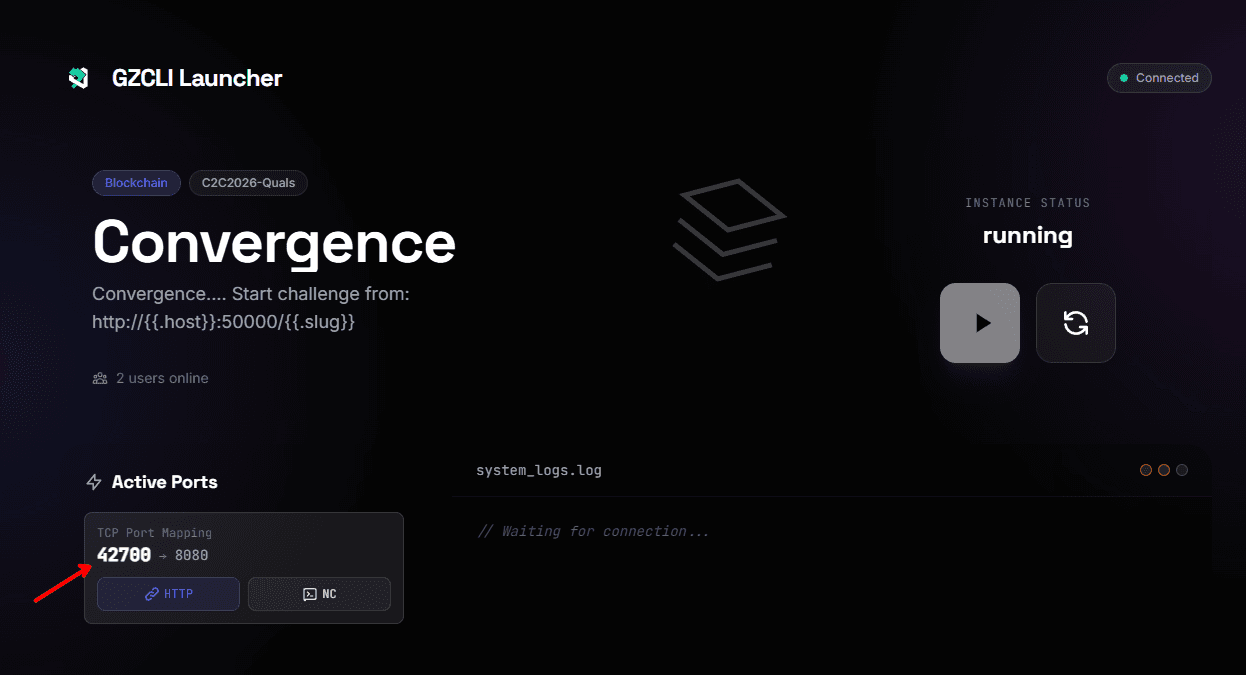This screenshot has height=675, width=1246.
Task: Click the grey dot in the log header
Action: pyautogui.click(x=1182, y=470)
